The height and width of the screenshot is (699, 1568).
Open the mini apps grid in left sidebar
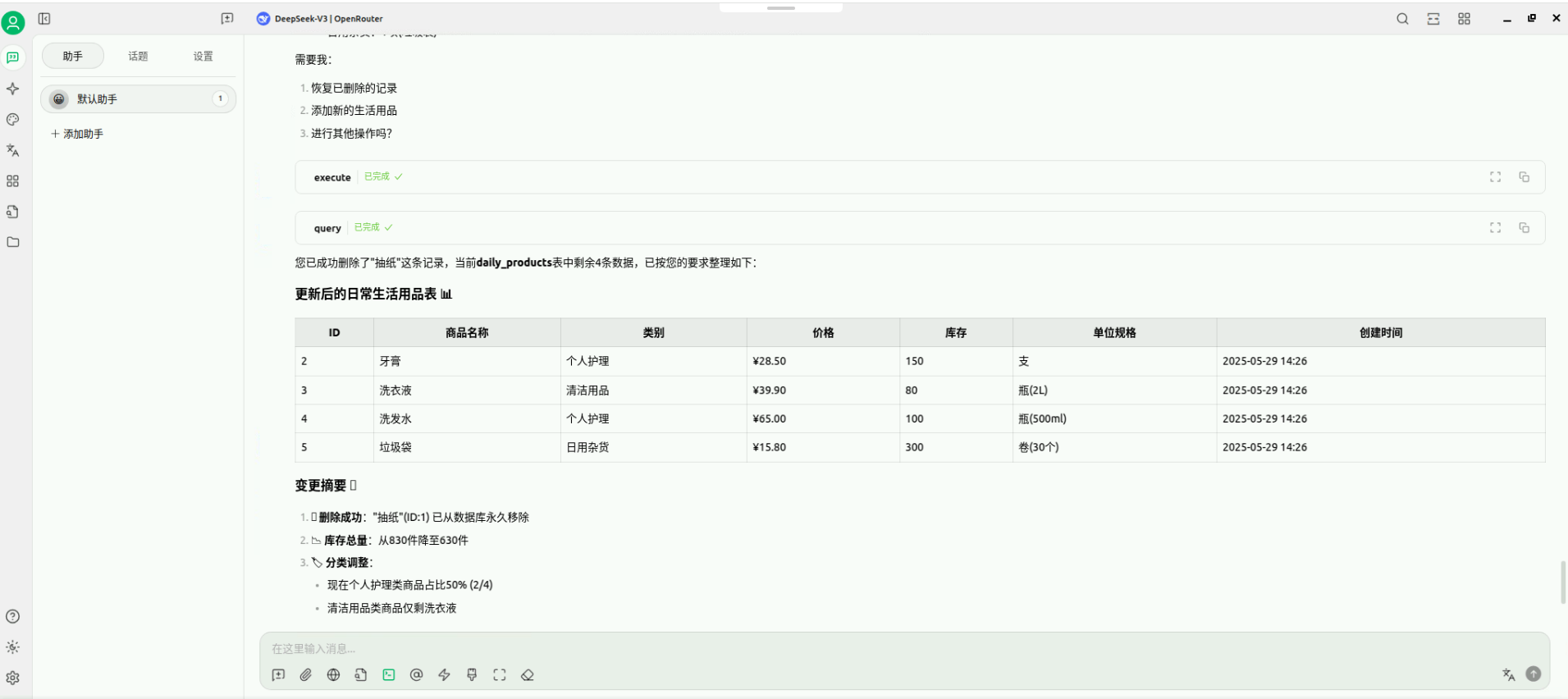pyautogui.click(x=13, y=181)
